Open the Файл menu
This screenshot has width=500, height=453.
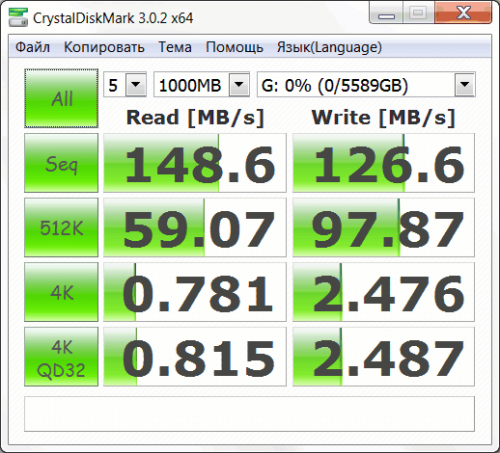pos(33,47)
